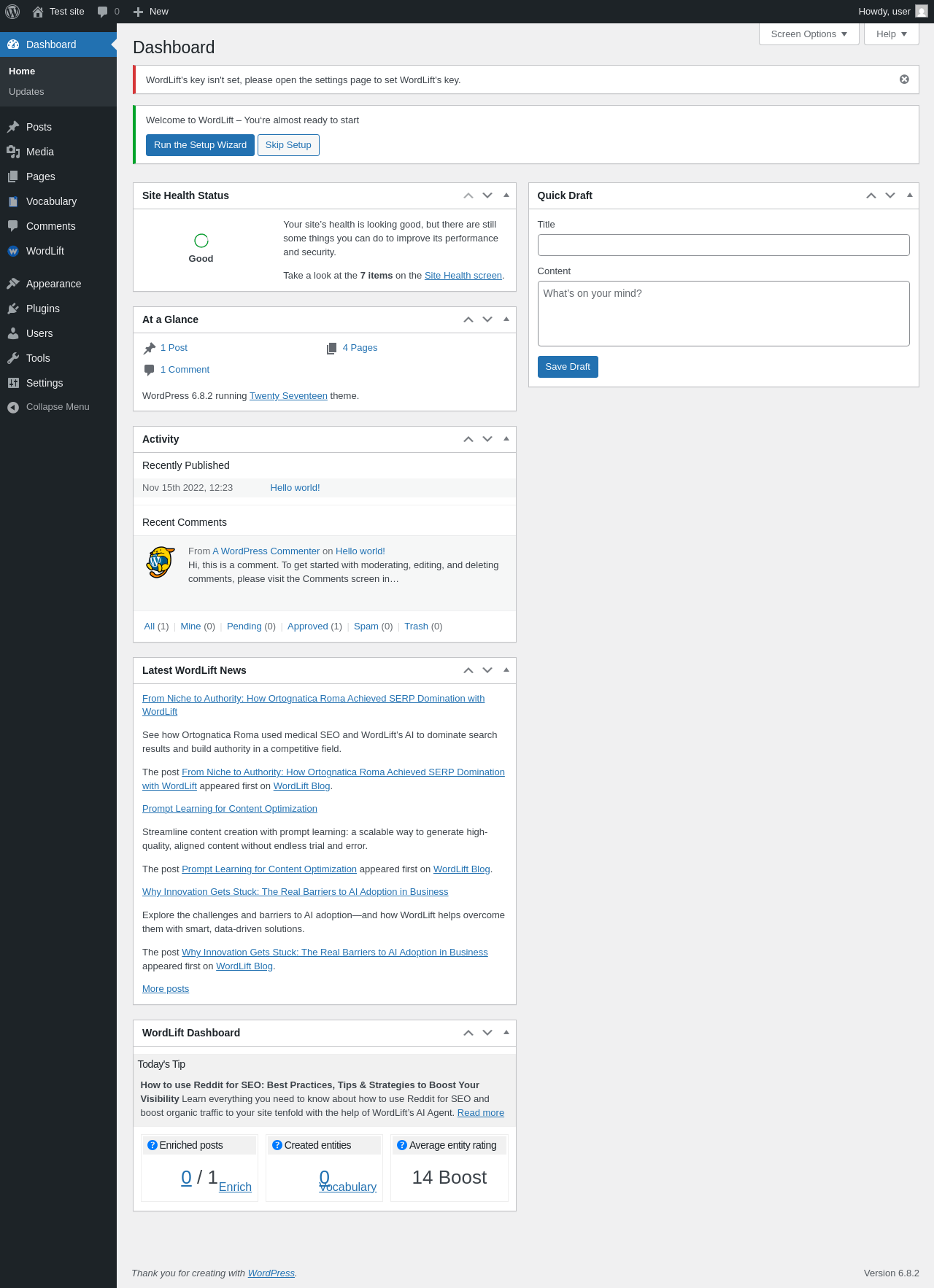Image resolution: width=934 pixels, height=1288 pixels.
Task: Filter comments by Pending
Action: (244, 626)
